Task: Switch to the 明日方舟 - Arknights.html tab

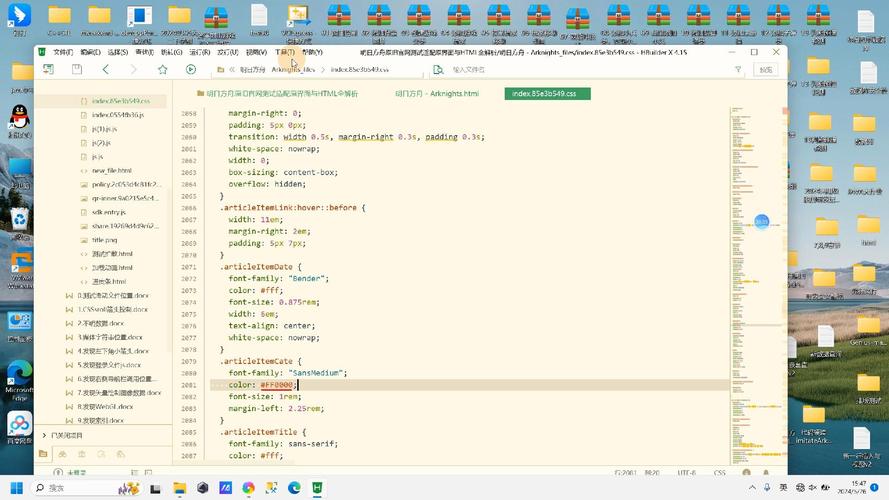Action: [437, 94]
